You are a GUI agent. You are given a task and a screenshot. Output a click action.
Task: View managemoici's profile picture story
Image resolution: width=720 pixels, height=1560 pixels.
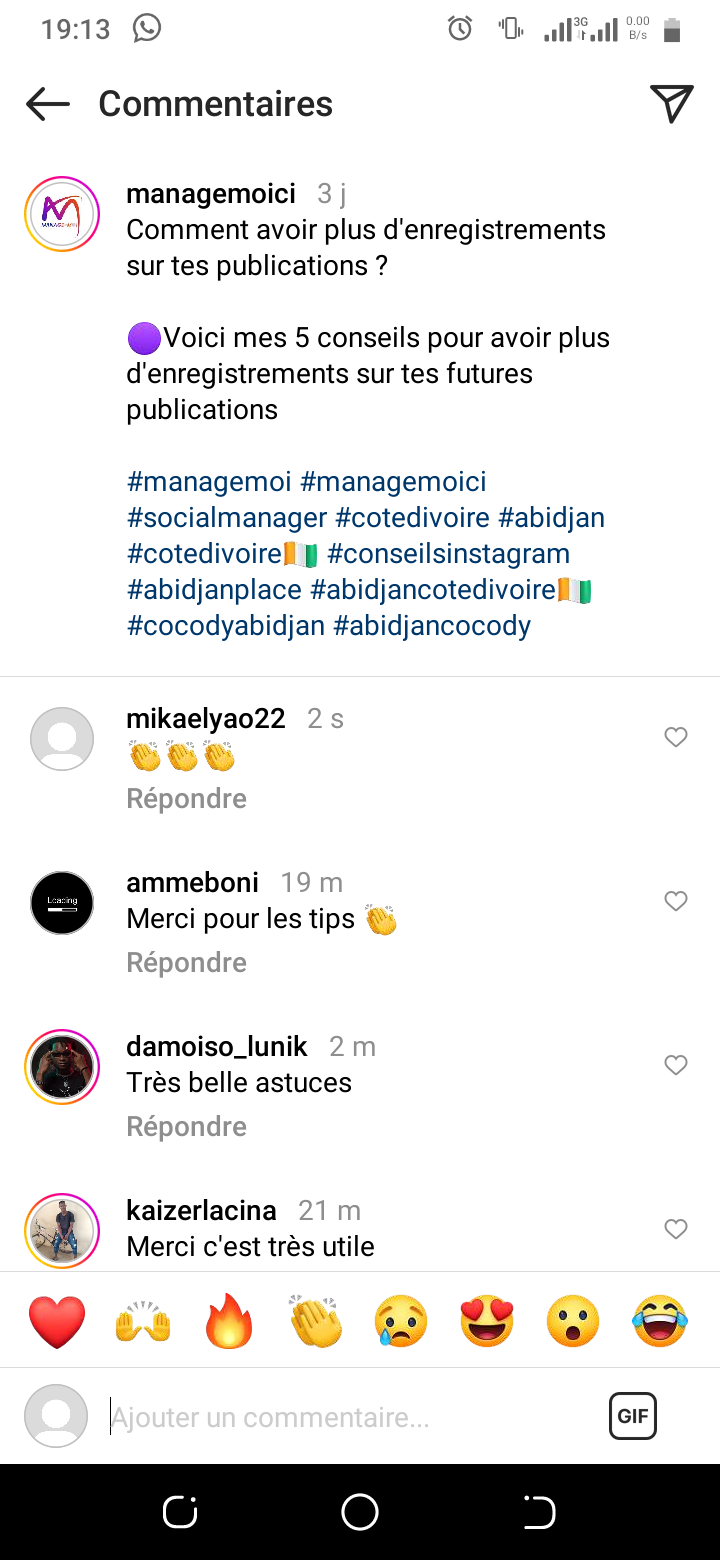point(62,214)
